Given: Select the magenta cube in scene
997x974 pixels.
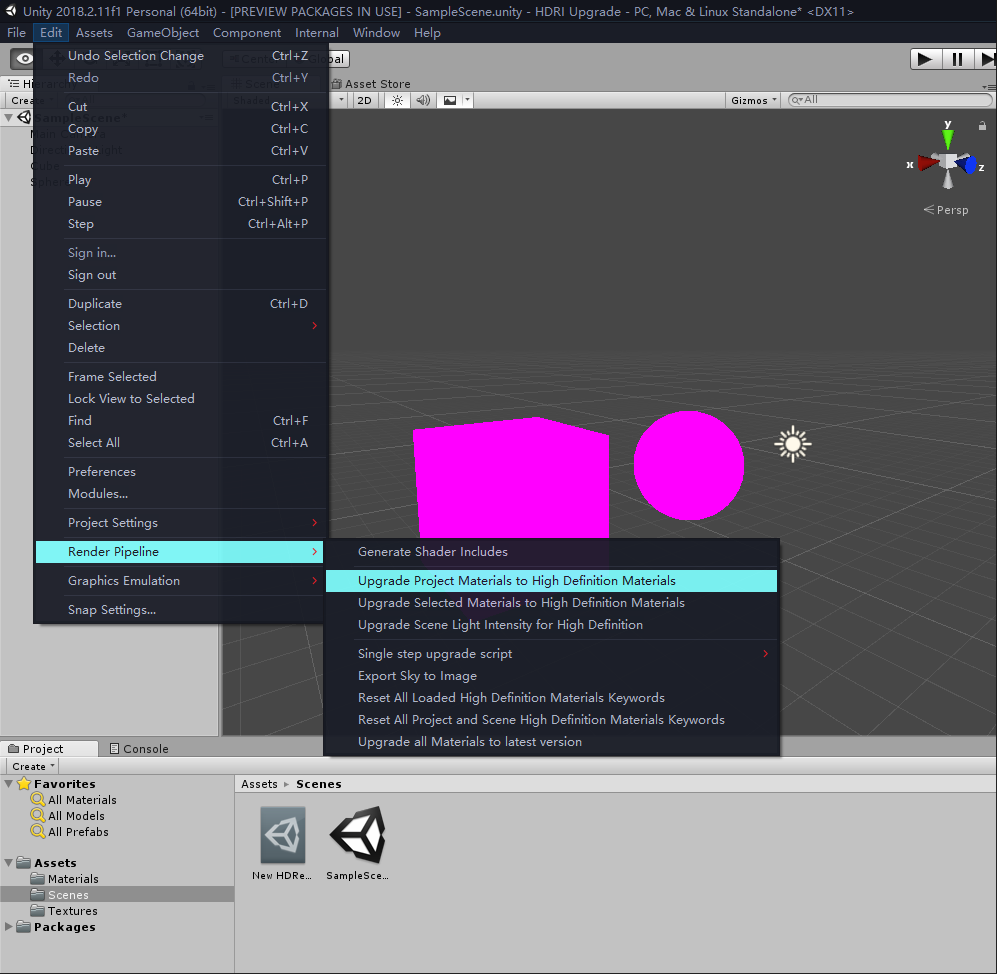Looking at the screenshot, I should 511,478.
